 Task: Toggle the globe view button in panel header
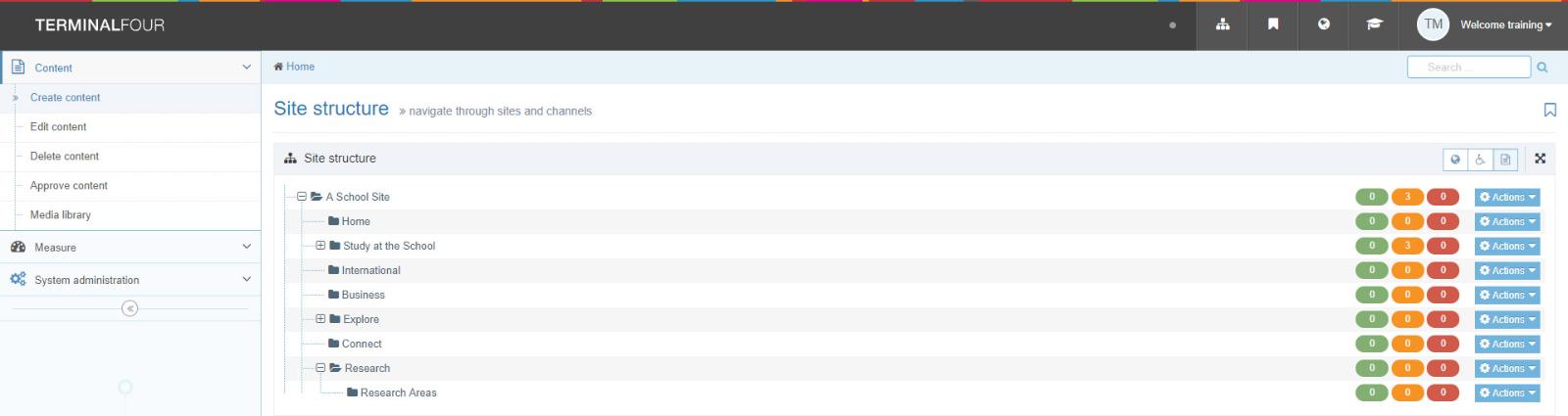[x=1455, y=159]
